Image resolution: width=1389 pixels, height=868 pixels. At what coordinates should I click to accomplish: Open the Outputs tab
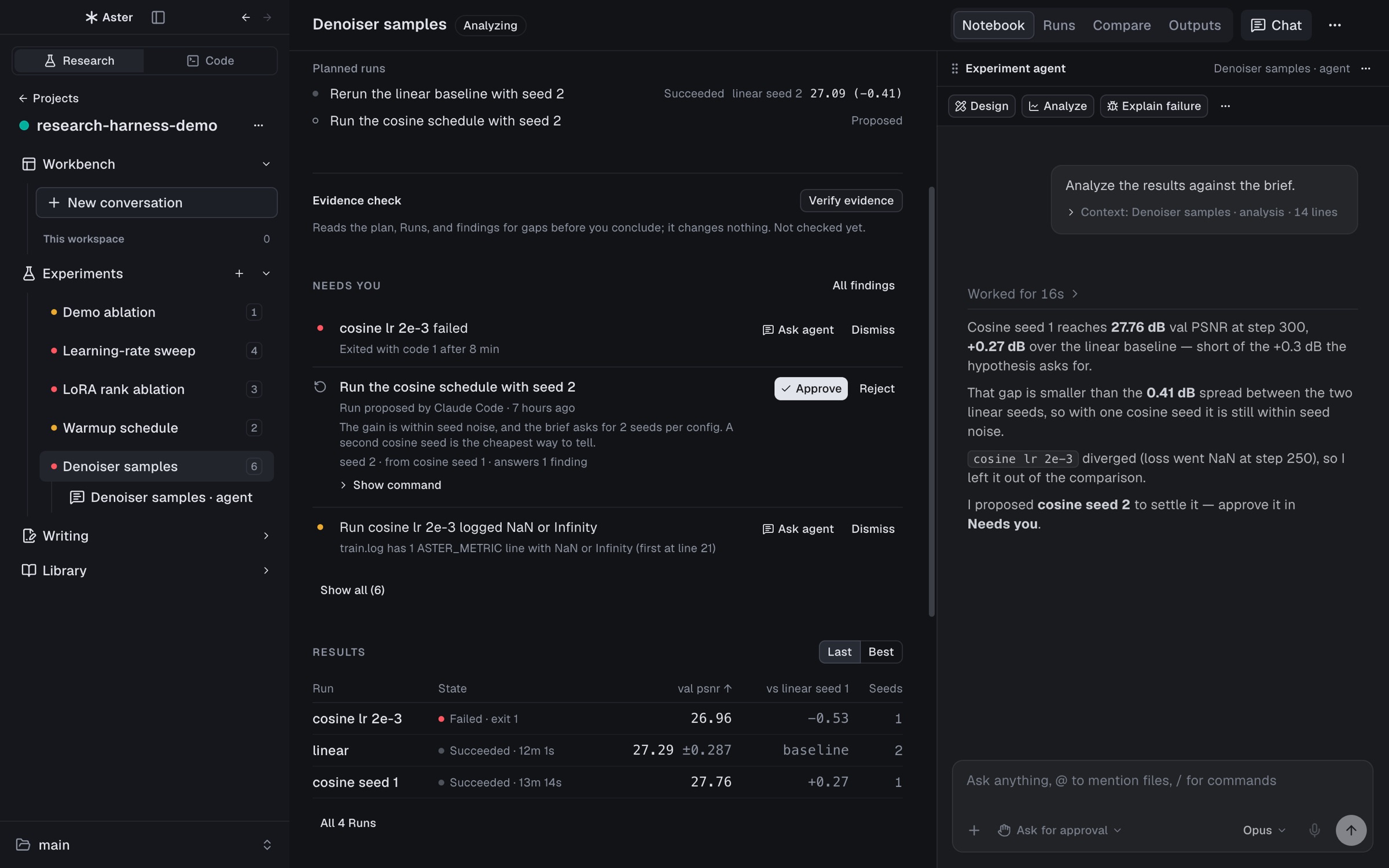coord(1194,25)
